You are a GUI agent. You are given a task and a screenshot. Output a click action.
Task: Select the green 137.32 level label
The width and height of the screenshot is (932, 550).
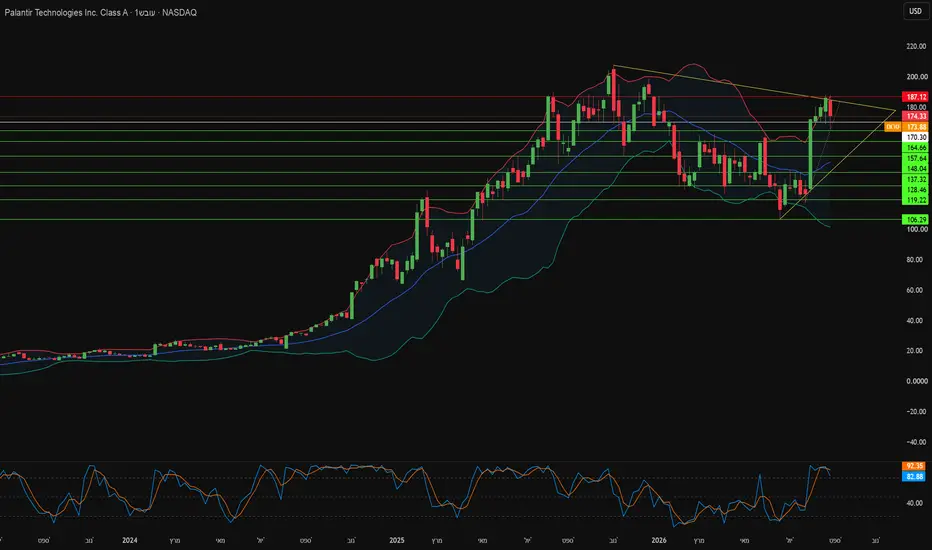coord(915,179)
